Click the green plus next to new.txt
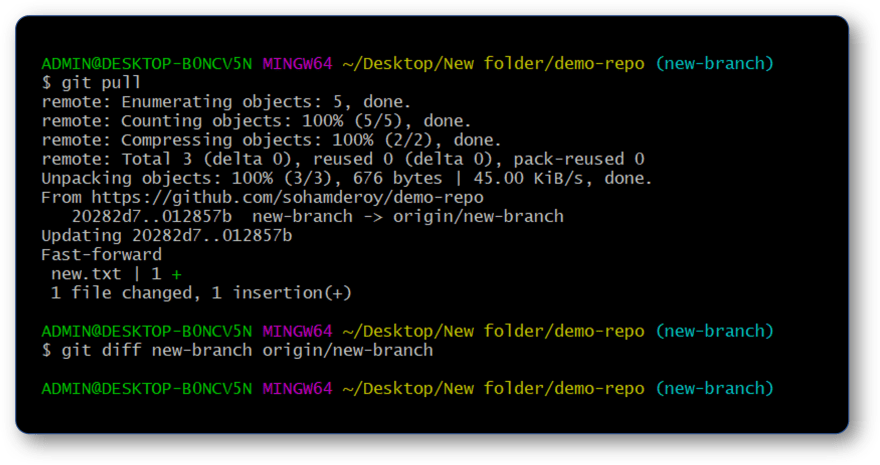This screenshot has width=880, height=465. (177, 274)
